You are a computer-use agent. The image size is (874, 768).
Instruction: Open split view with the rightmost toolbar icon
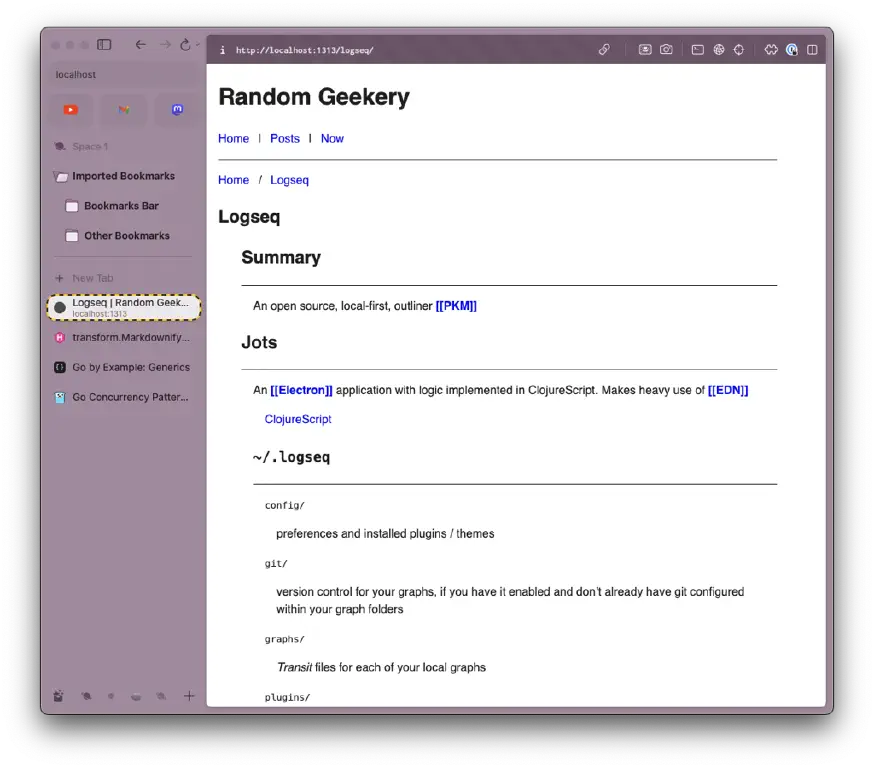[812, 50]
